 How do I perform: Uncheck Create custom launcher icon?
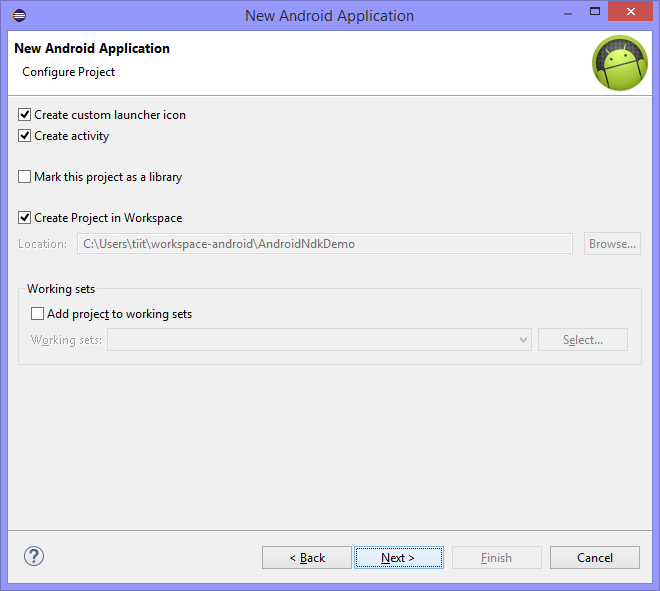(25, 115)
